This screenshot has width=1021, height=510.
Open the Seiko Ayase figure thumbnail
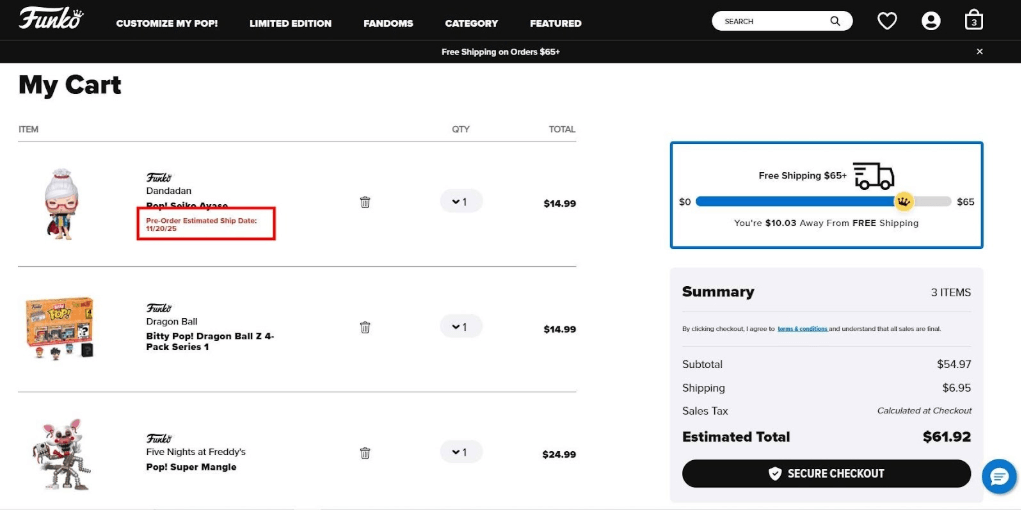click(62, 204)
